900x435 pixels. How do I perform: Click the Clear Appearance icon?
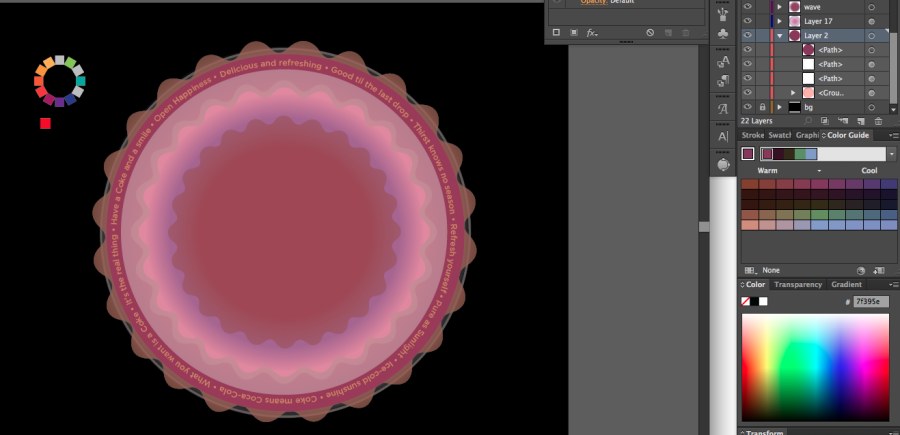(x=650, y=33)
